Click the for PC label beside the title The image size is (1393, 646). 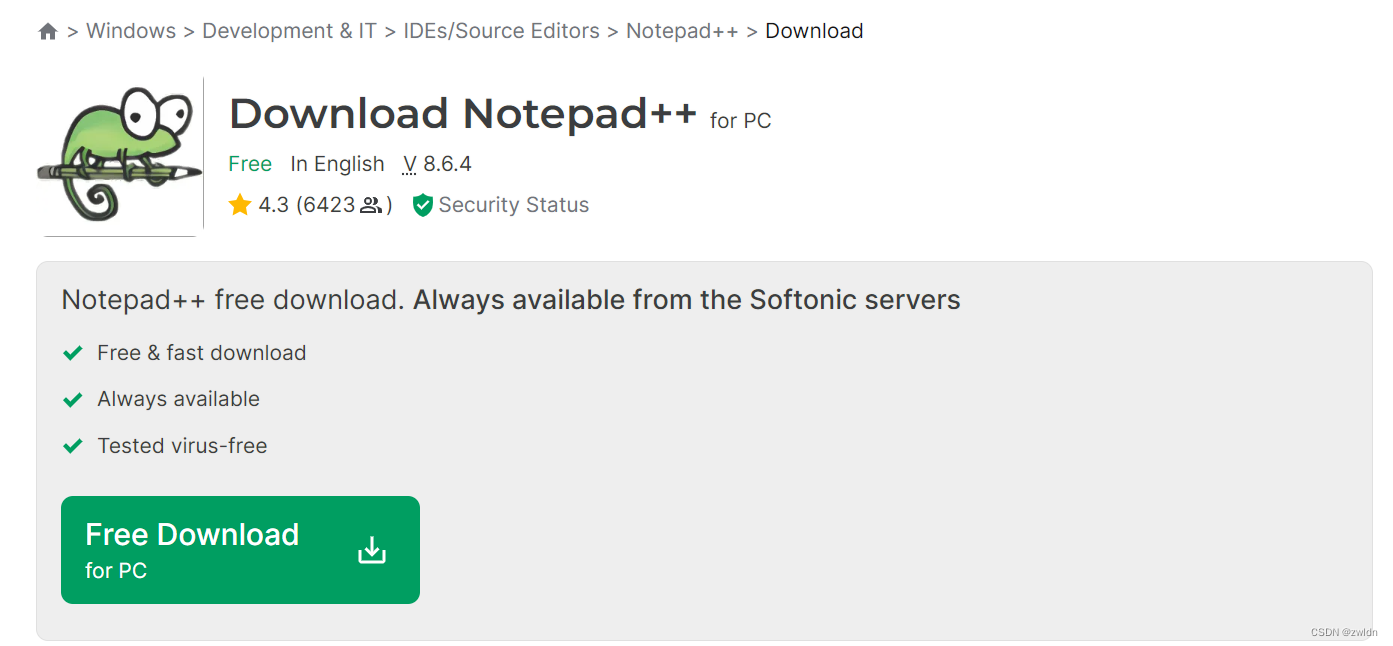[741, 121]
